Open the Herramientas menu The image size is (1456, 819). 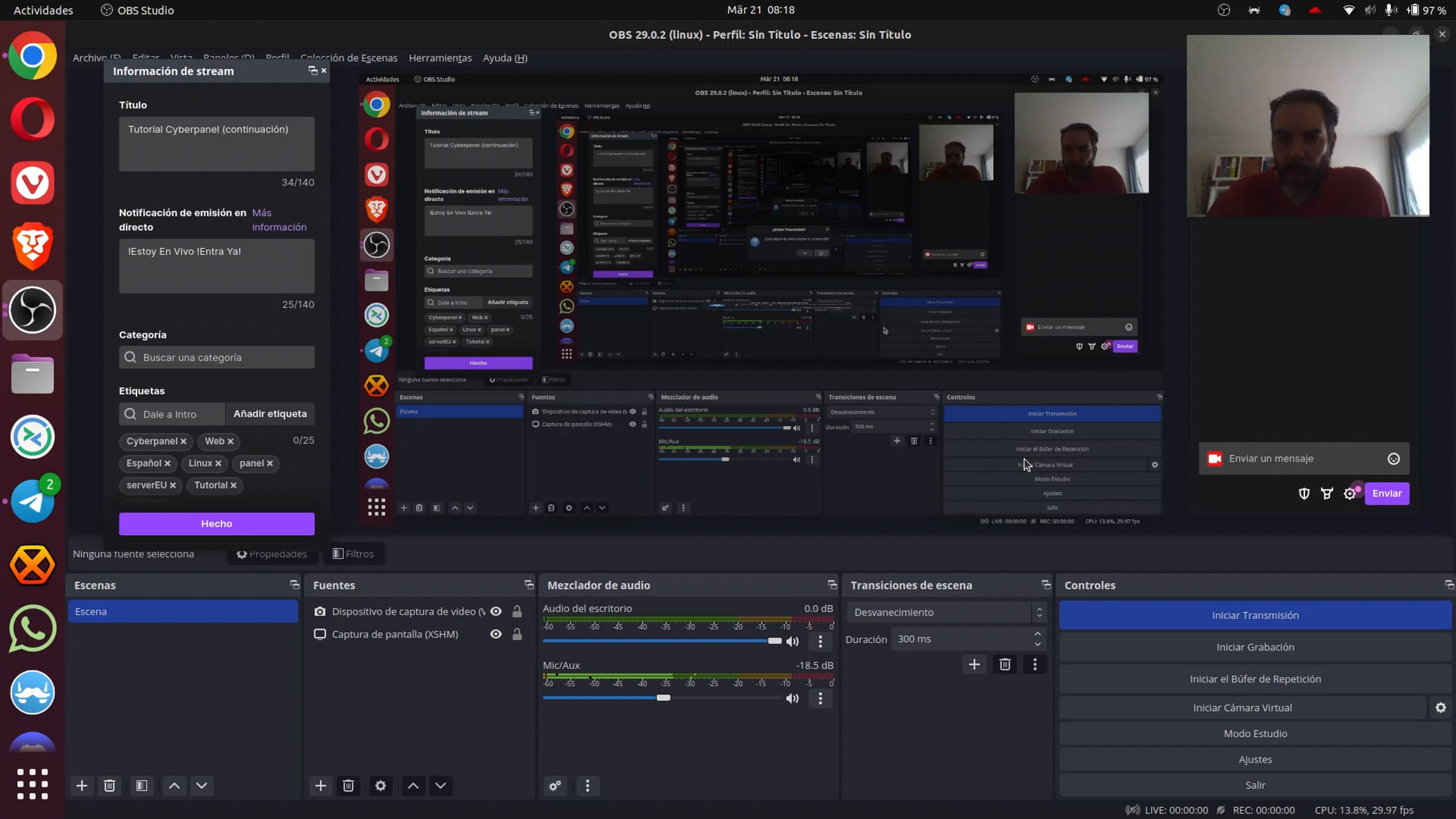[x=440, y=58]
